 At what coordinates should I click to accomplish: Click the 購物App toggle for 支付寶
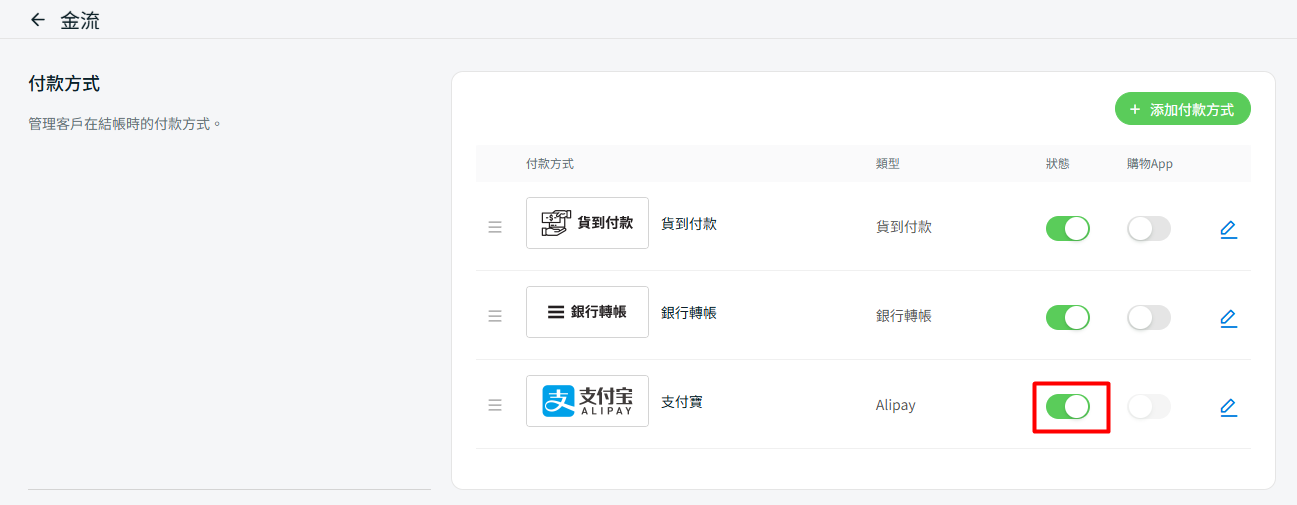1148,407
